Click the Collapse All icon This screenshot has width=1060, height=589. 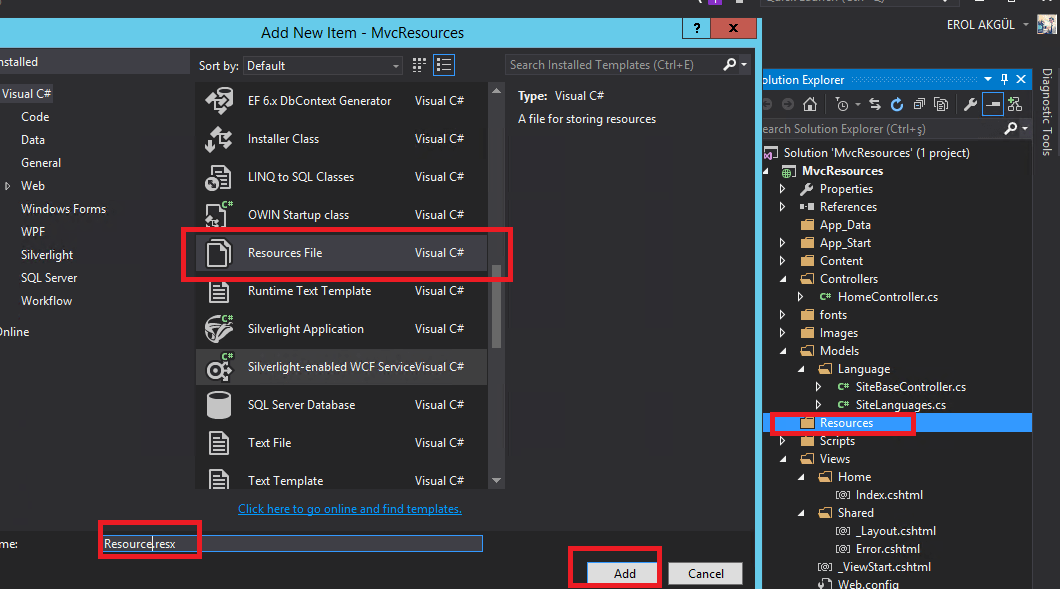point(919,104)
